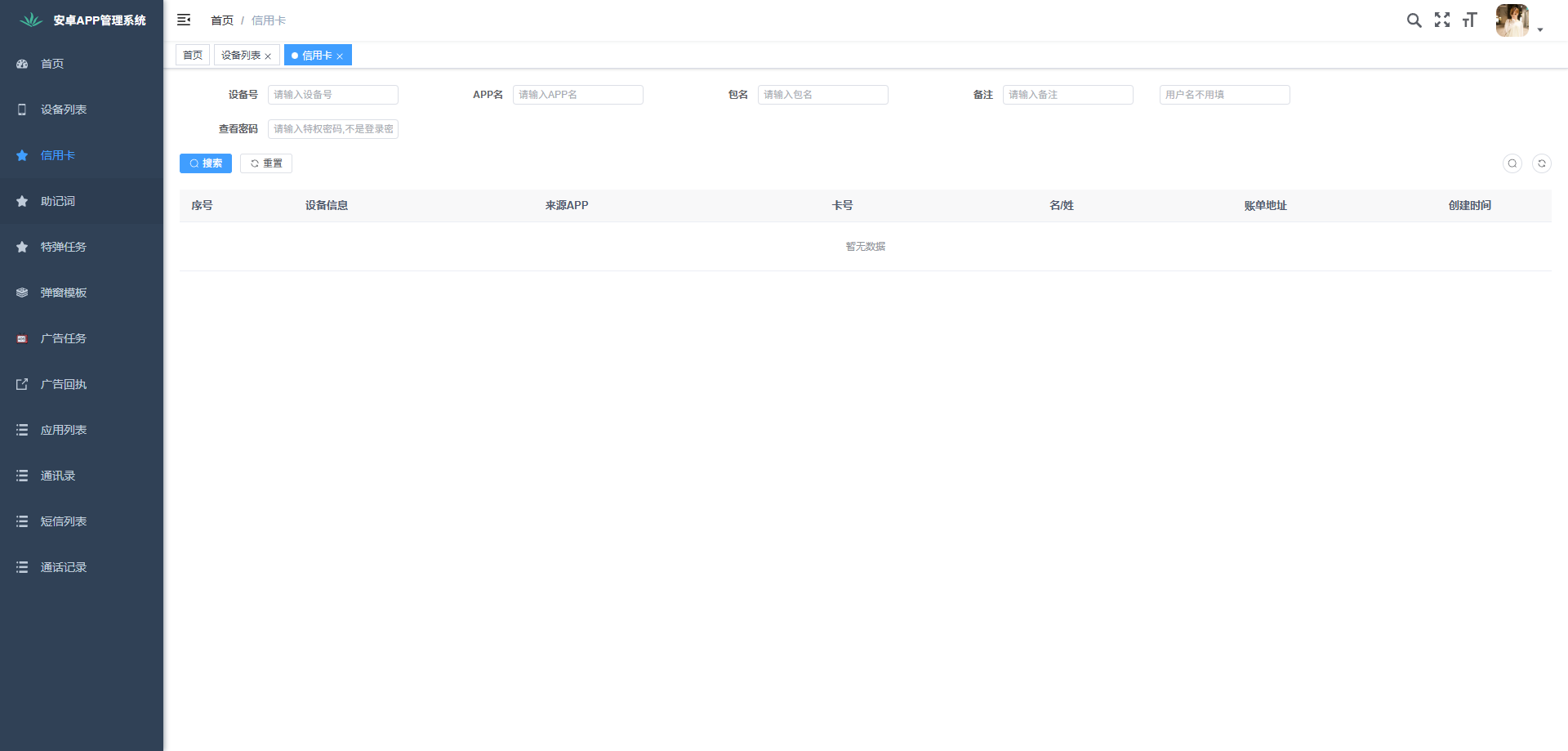This screenshot has width=1568, height=751.
Task: Open 助记词 sidebar menu item
Action: point(82,201)
